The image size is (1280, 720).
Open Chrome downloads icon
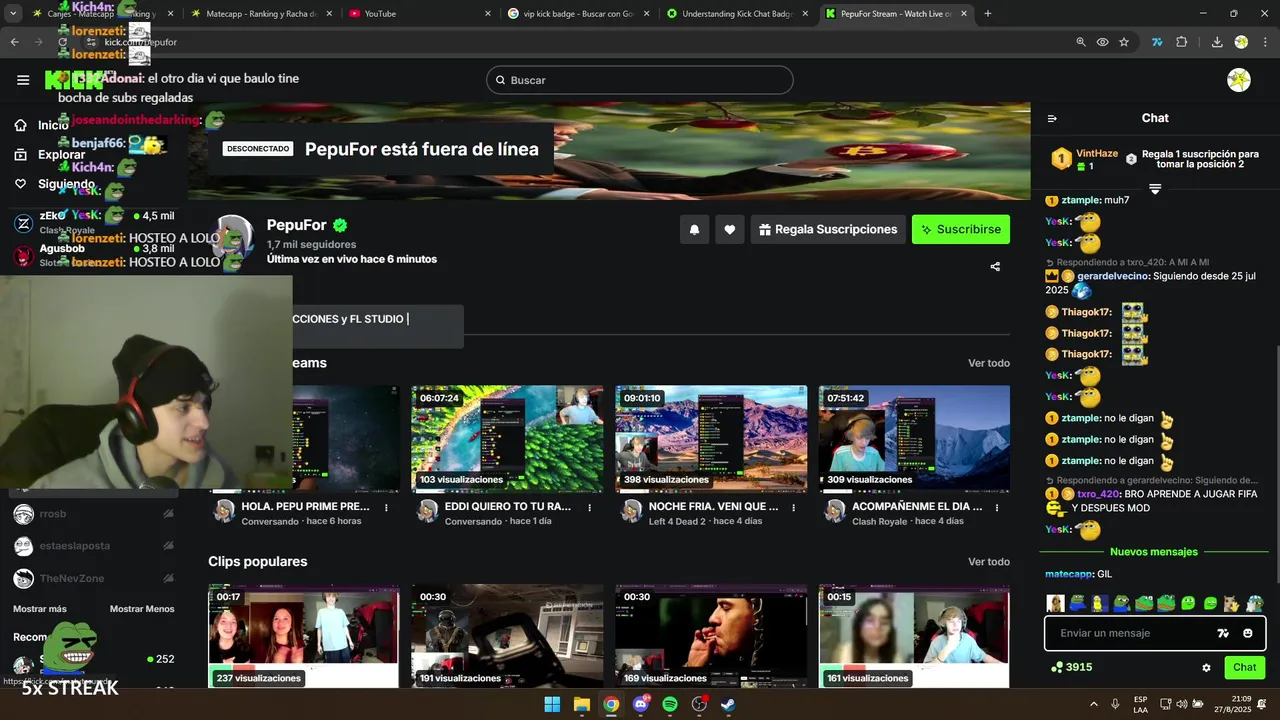point(1217,42)
